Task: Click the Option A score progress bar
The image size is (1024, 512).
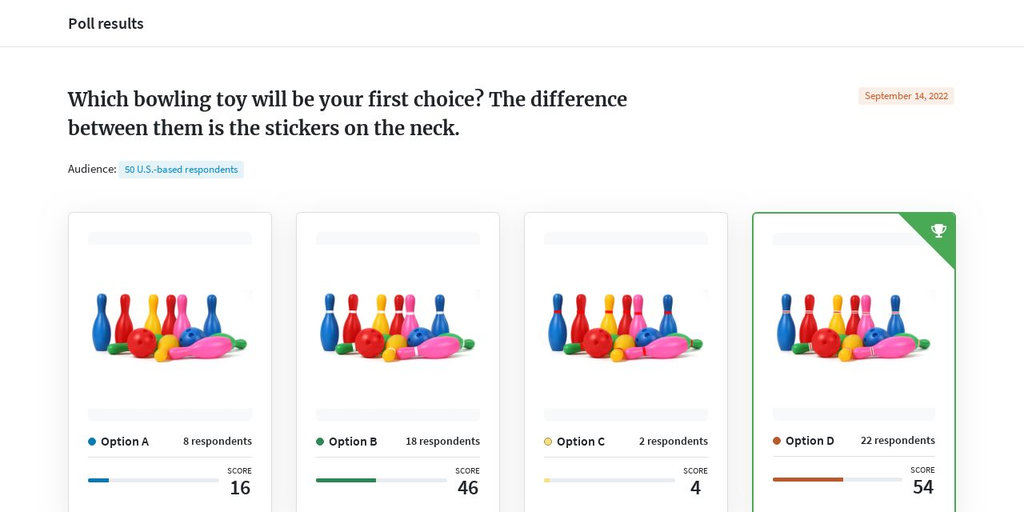Action: [x=153, y=480]
